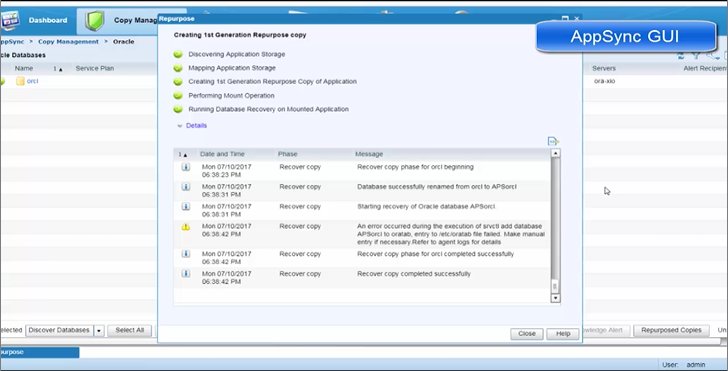Click the ora-xio server cell
The width and height of the screenshot is (728, 371).
point(604,81)
